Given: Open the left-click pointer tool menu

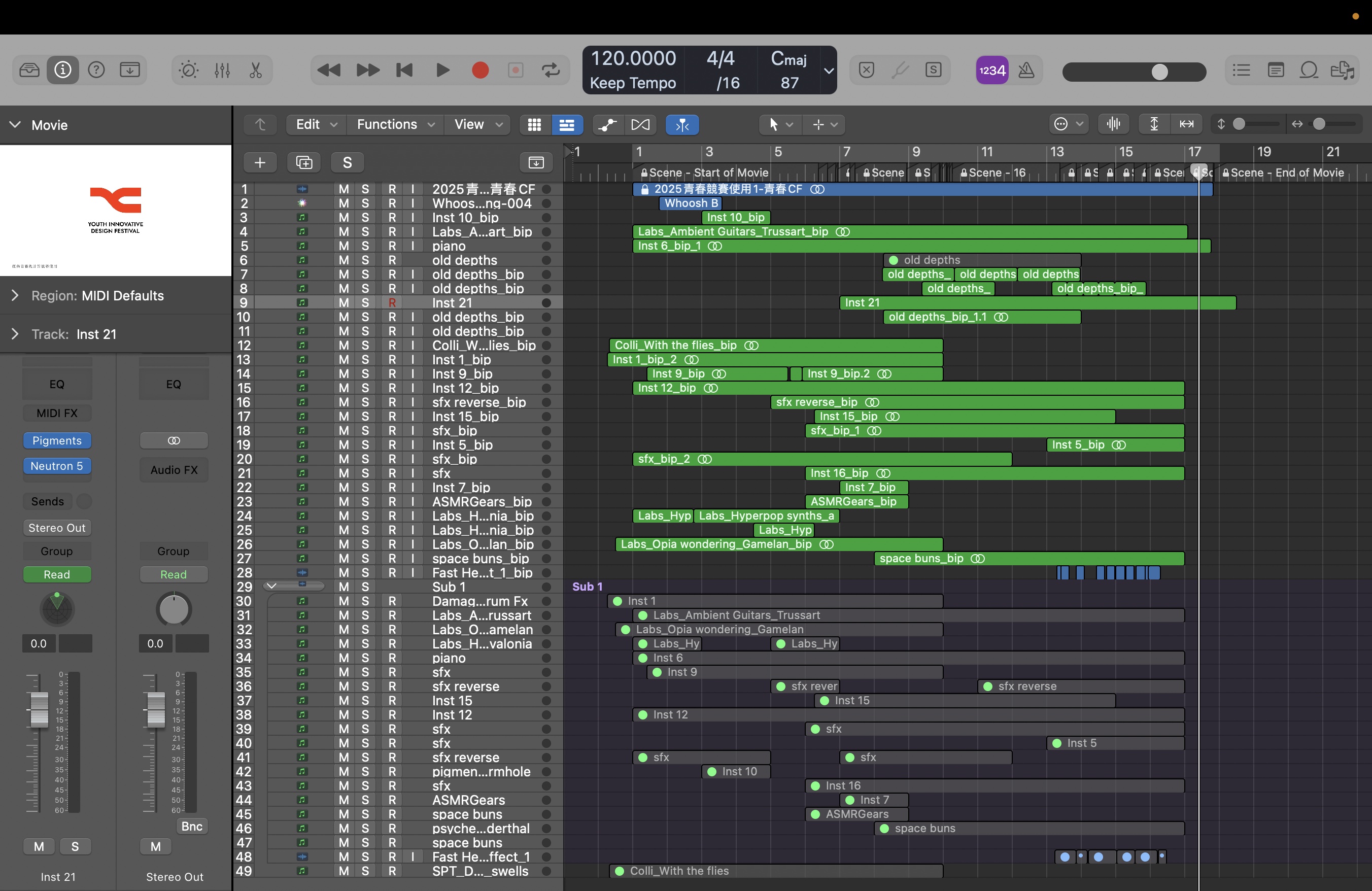Looking at the screenshot, I should click(780, 124).
